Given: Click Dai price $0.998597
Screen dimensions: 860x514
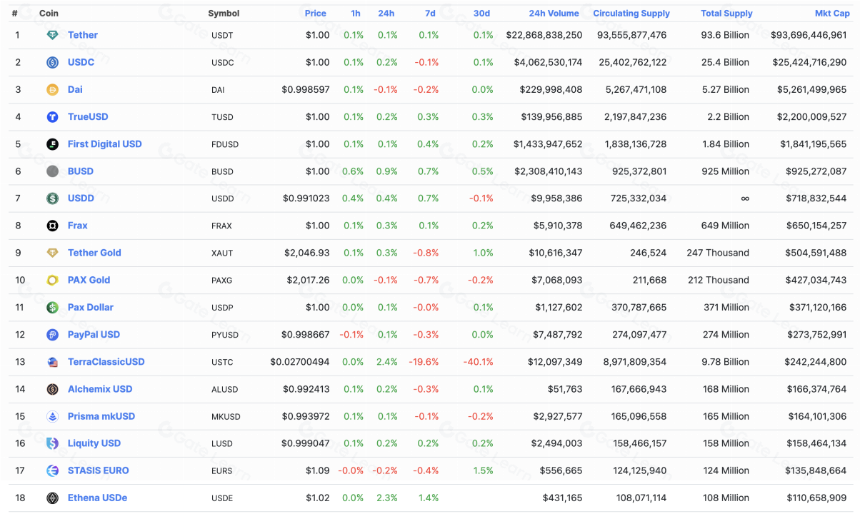Looking at the screenshot, I should click(x=305, y=89).
